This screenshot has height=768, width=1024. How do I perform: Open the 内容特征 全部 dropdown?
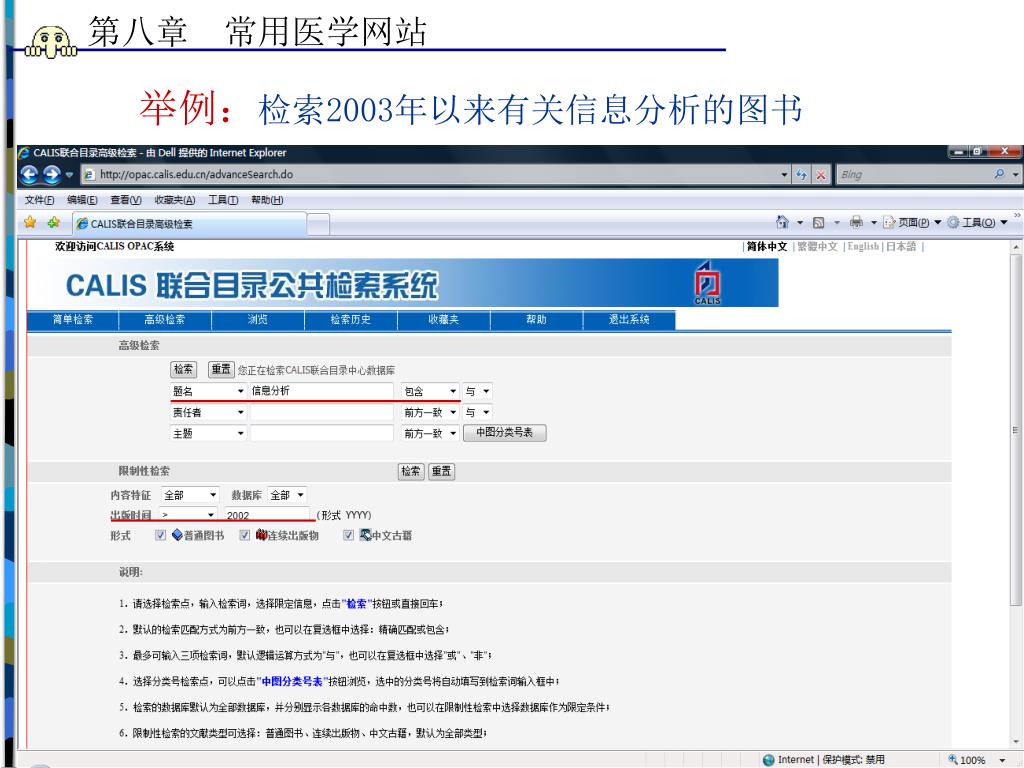point(190,495)
